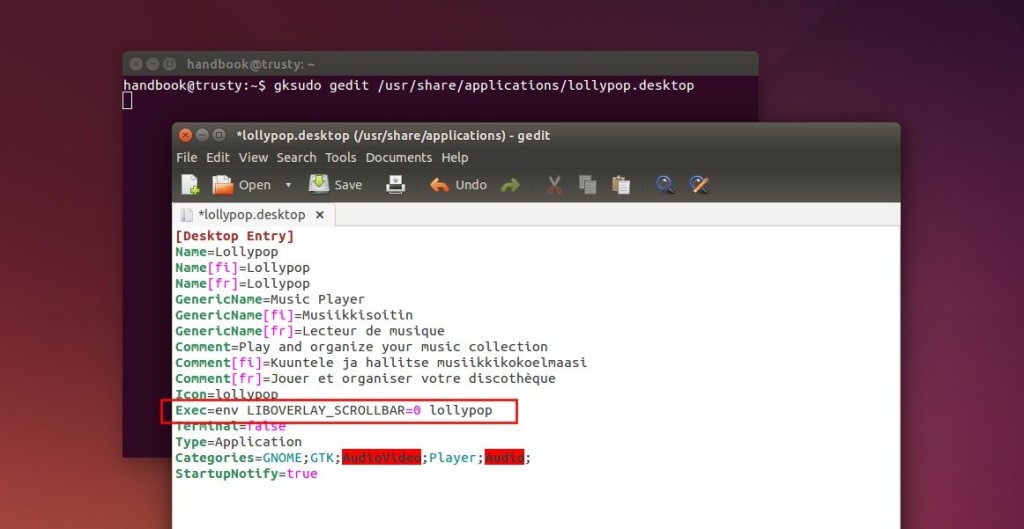
Task: Click the Jouer et organiser line
Action: pos(365,378)
